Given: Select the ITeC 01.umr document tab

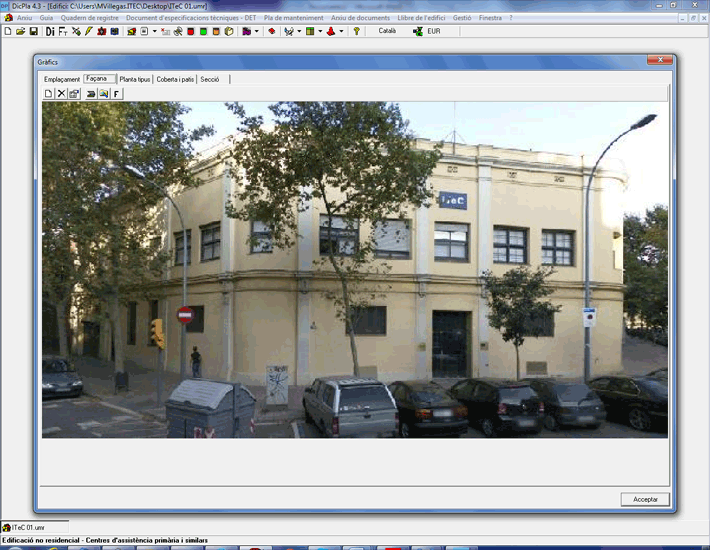Looking at the screenshot, I should click(x=35, y=527).
